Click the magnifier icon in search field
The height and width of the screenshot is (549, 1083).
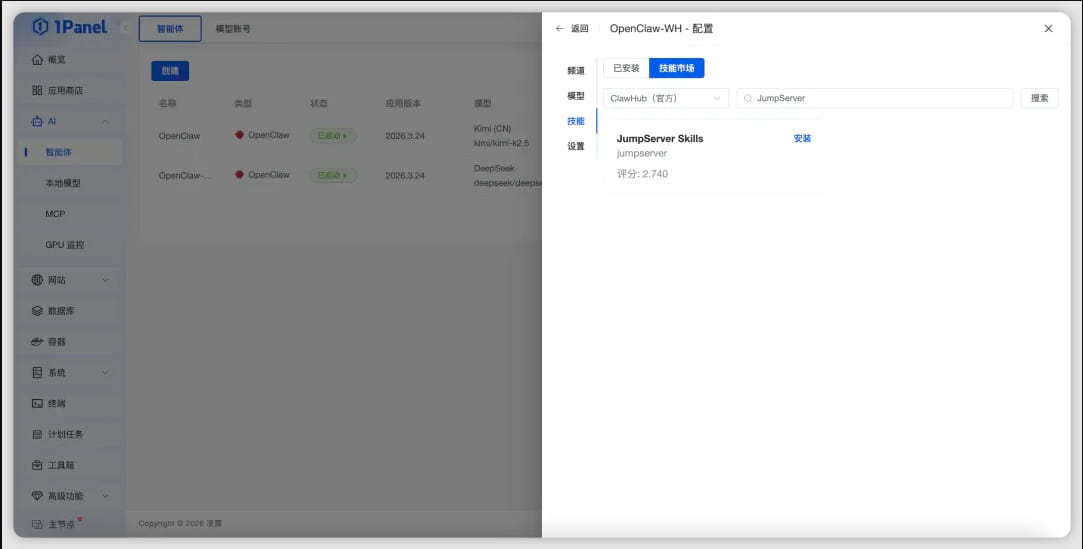tap(748, 98)
